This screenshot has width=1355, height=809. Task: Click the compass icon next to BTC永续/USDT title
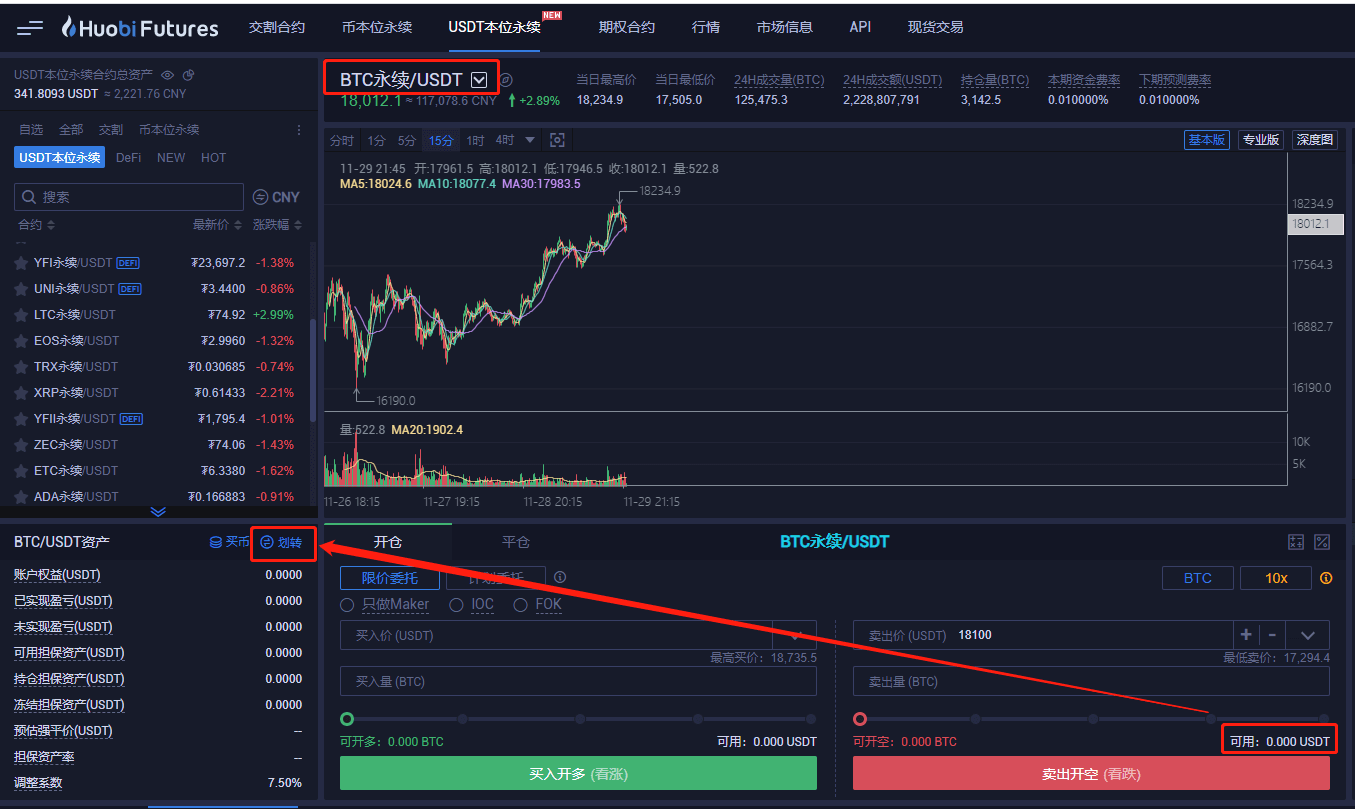[506, 80]
